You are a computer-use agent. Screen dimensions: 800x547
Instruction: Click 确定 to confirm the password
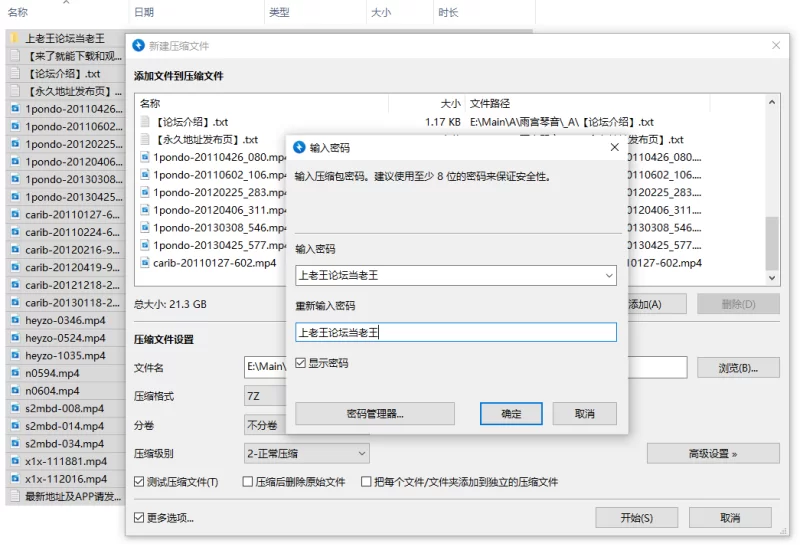click(511, 413)
